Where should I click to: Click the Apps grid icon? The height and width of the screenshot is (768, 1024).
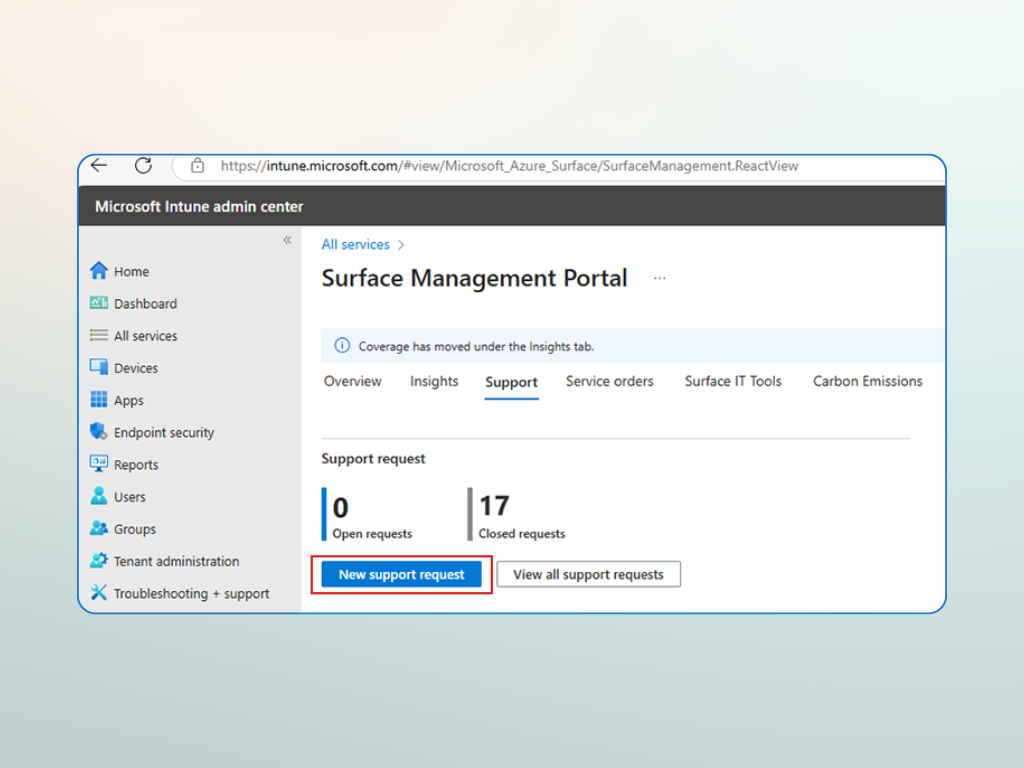[99, 399]
